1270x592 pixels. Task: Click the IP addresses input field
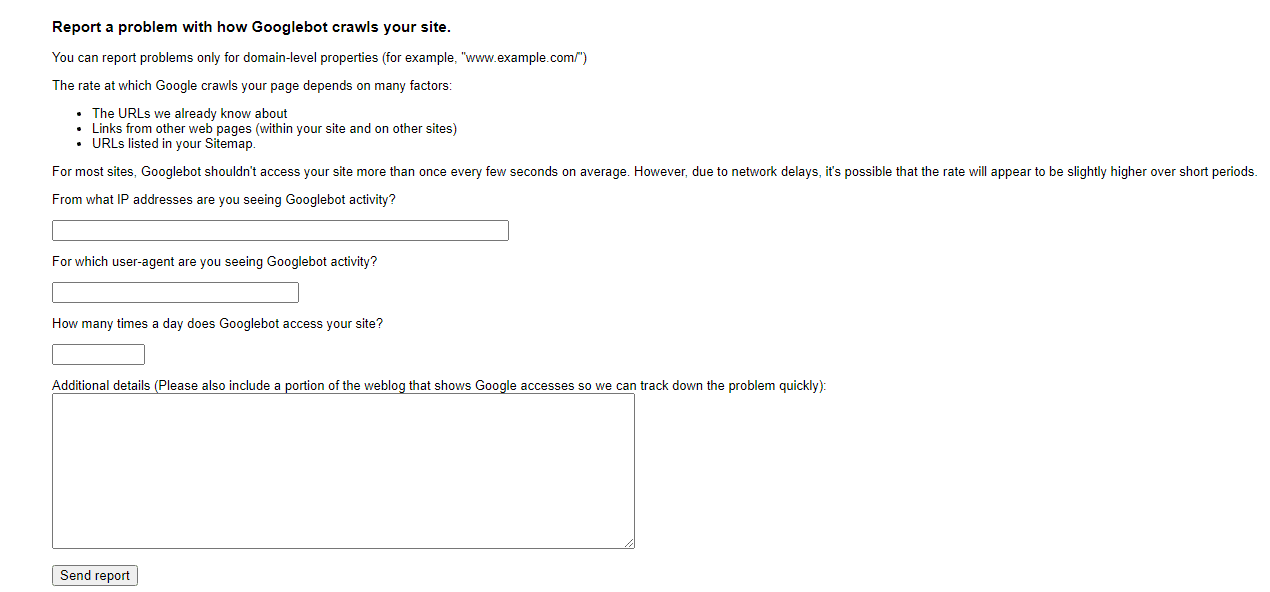point(280,231)
